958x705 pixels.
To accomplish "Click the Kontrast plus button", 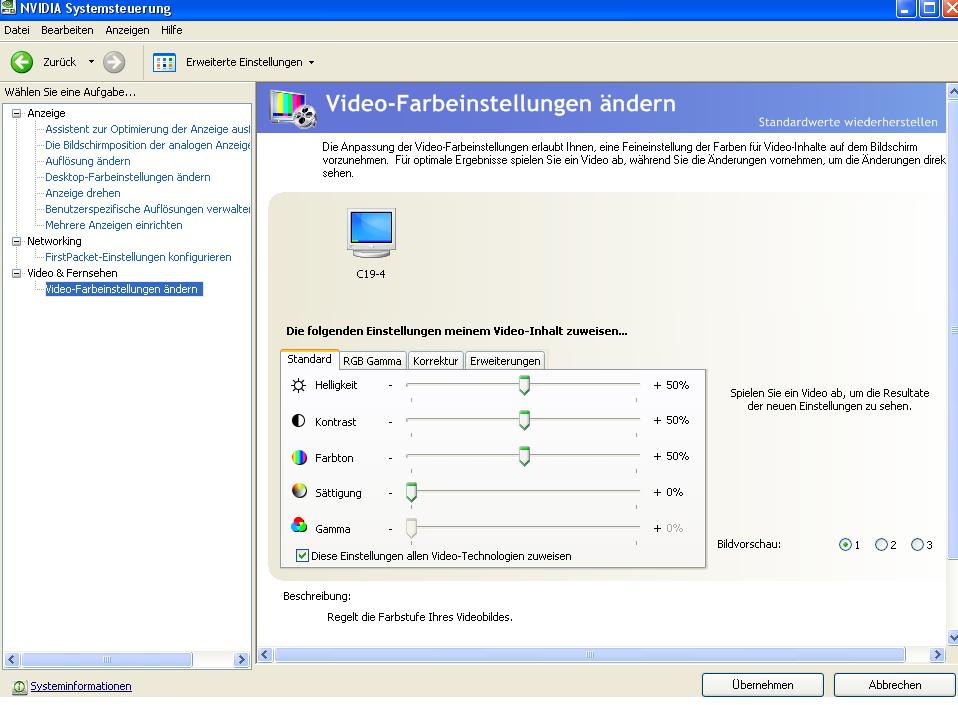I will (657, 420).
